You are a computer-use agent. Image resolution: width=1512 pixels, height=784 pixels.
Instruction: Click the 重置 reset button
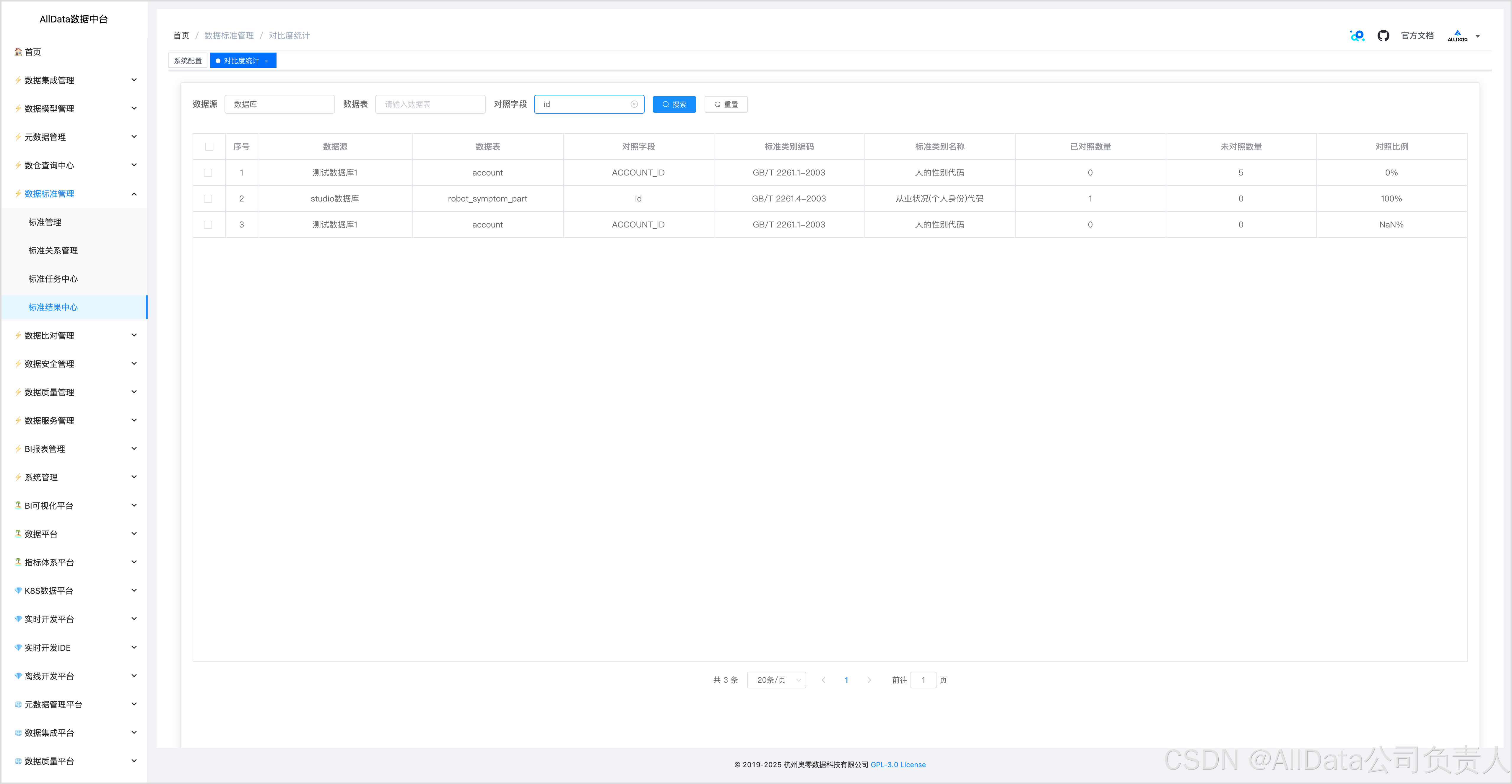[726, 105]
